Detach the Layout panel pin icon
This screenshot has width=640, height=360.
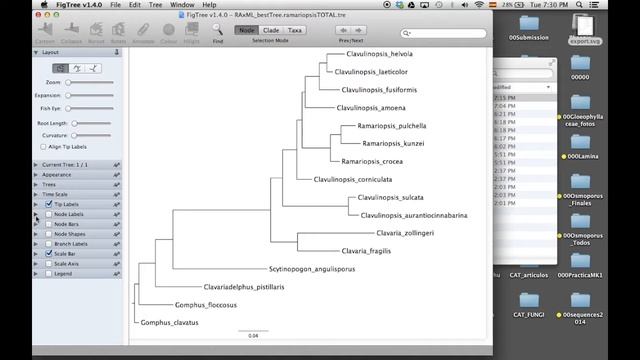116,52
